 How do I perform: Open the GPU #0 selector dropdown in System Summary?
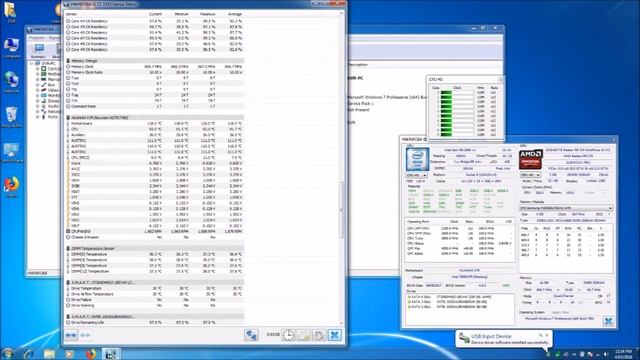tap(530, 175)
